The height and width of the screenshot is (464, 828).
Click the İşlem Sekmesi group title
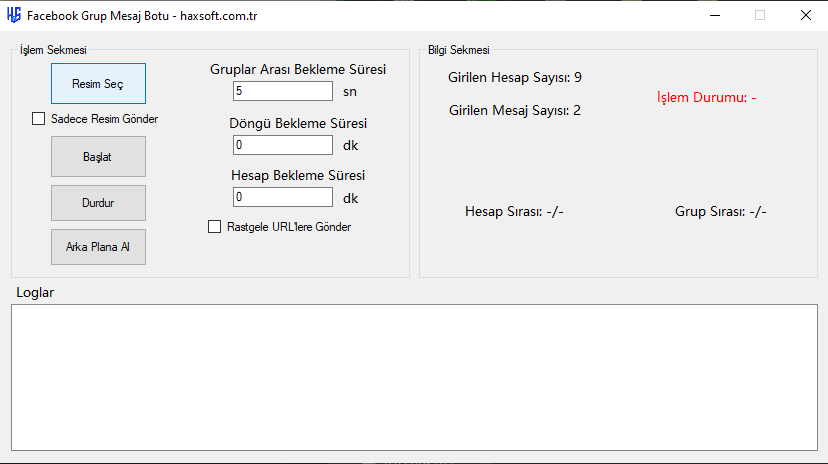pos(53,50)
